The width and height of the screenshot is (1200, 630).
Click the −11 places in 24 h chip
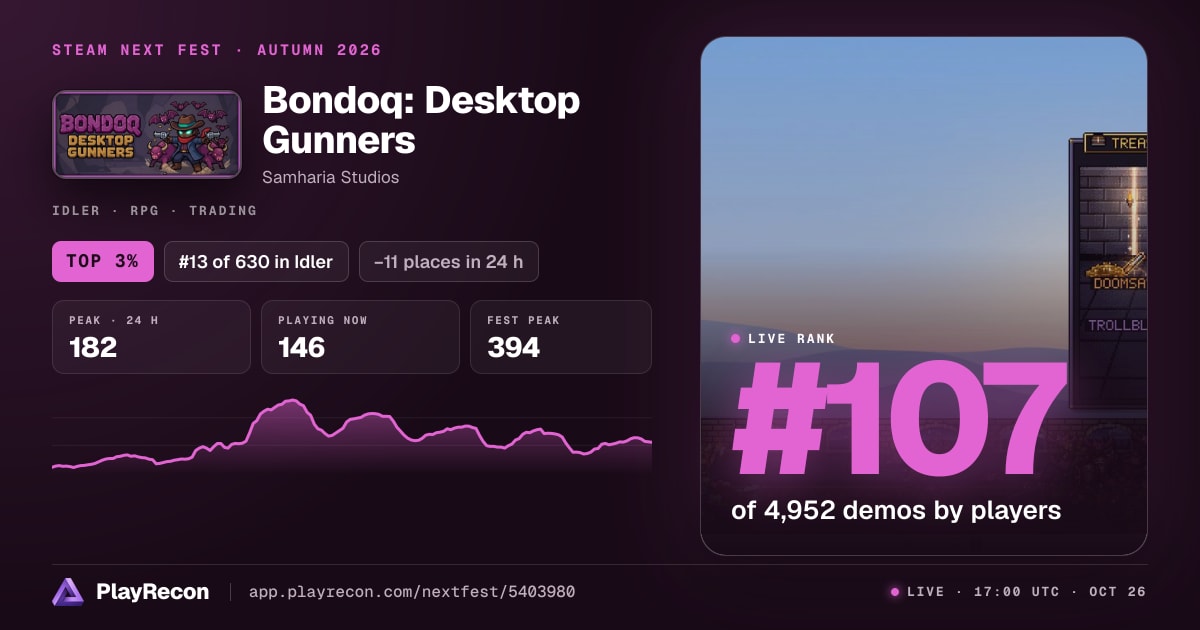449,262
